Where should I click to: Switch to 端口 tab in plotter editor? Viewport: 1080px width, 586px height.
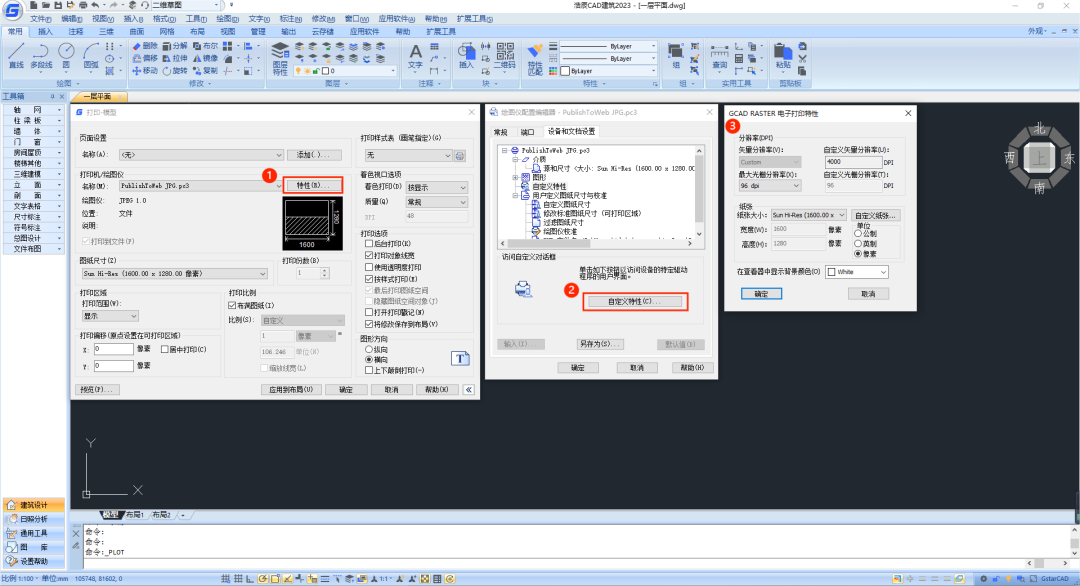pyautogui.click(x=527, y=132)
